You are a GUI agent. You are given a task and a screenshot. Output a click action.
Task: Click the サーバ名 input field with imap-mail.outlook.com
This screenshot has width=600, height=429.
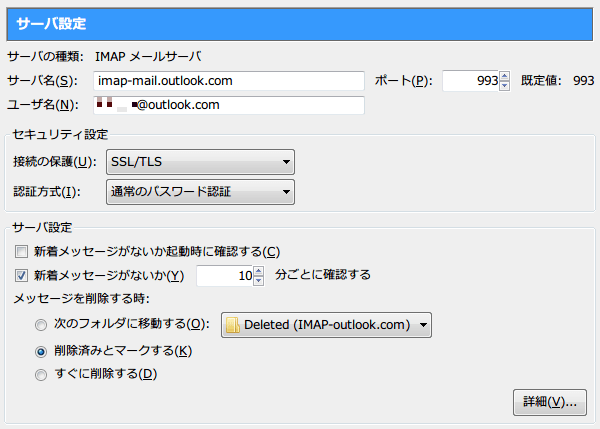coord(228,80)
